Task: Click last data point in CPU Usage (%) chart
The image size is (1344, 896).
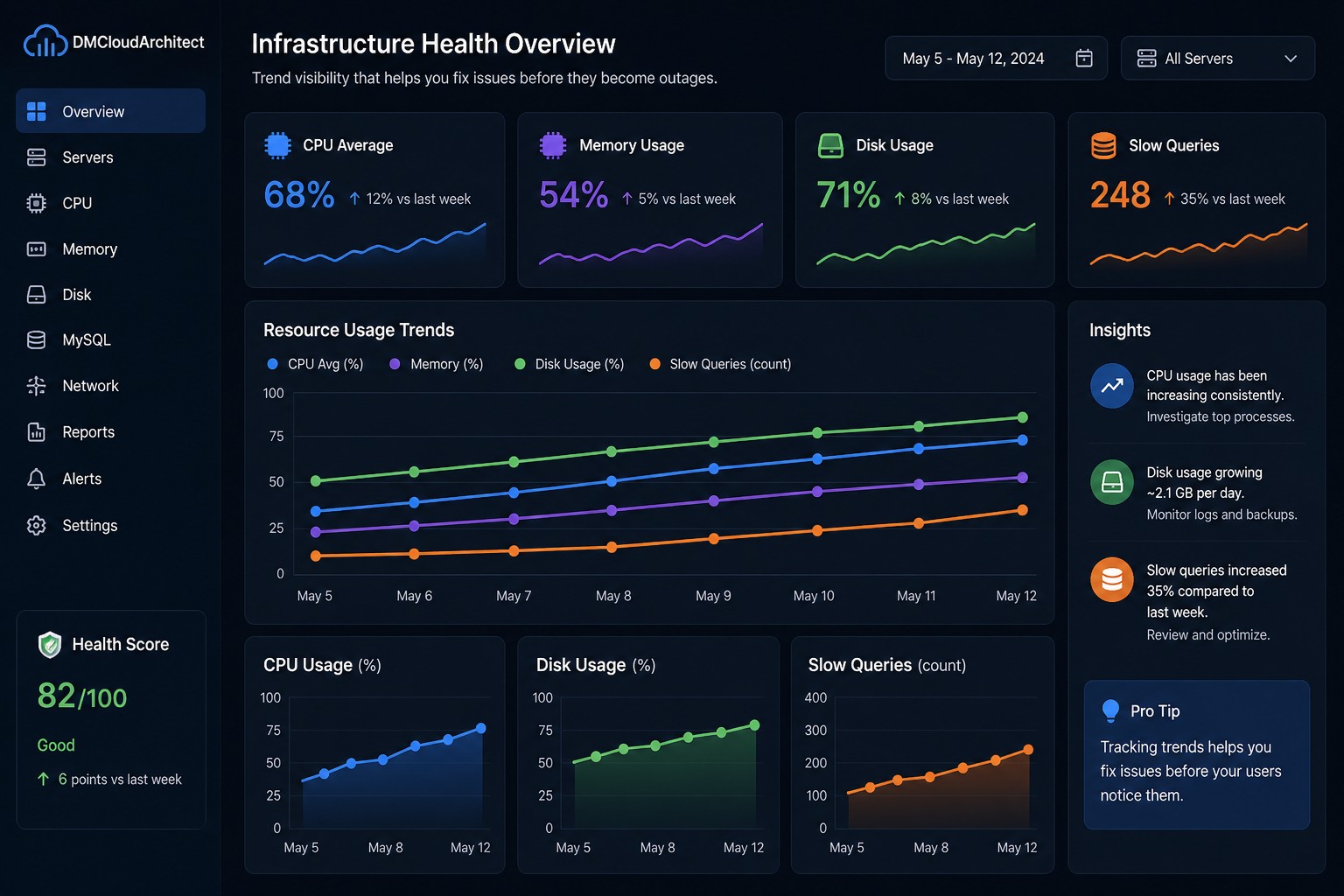Action: [480, 728]
